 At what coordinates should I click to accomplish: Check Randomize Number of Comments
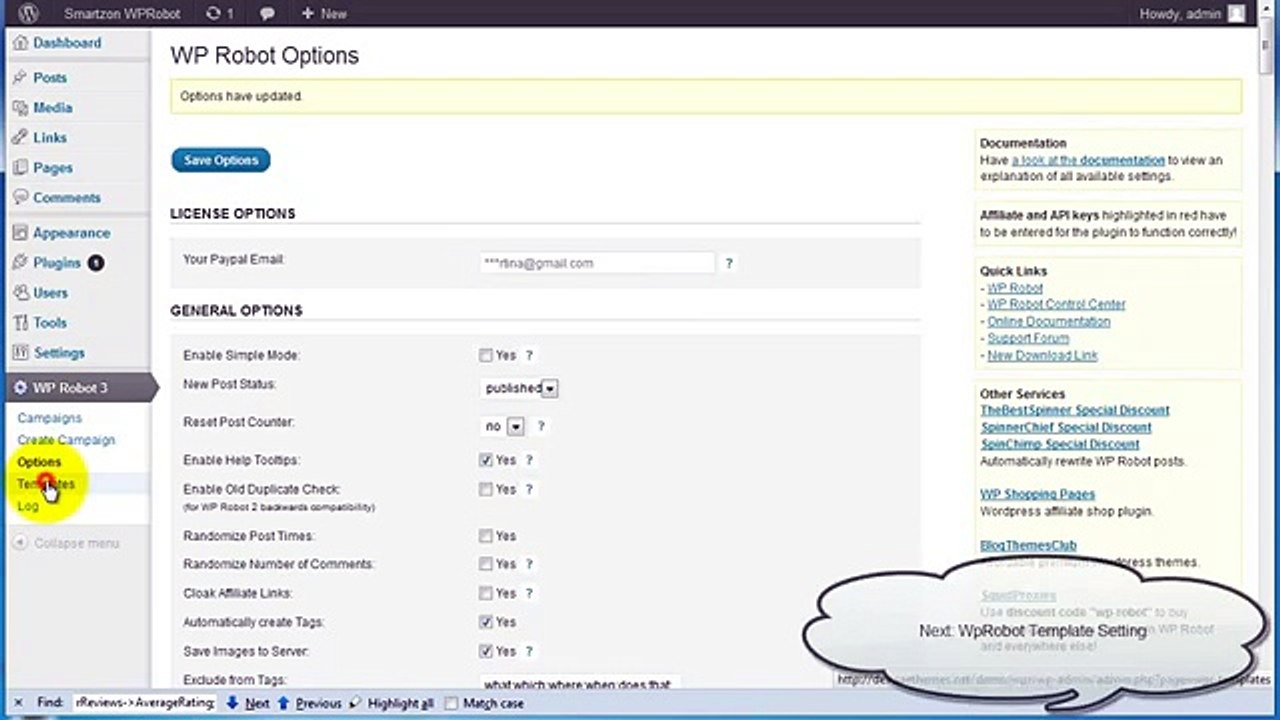tap(486, 564)
